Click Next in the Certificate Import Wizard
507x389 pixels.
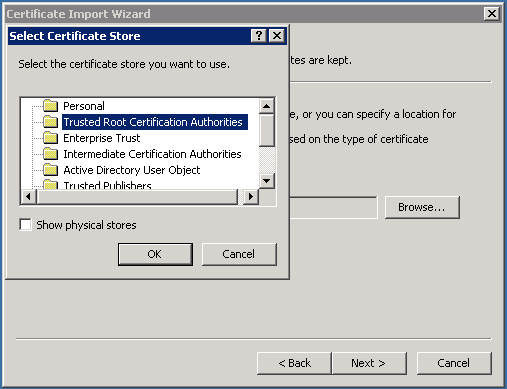point(369,363)
